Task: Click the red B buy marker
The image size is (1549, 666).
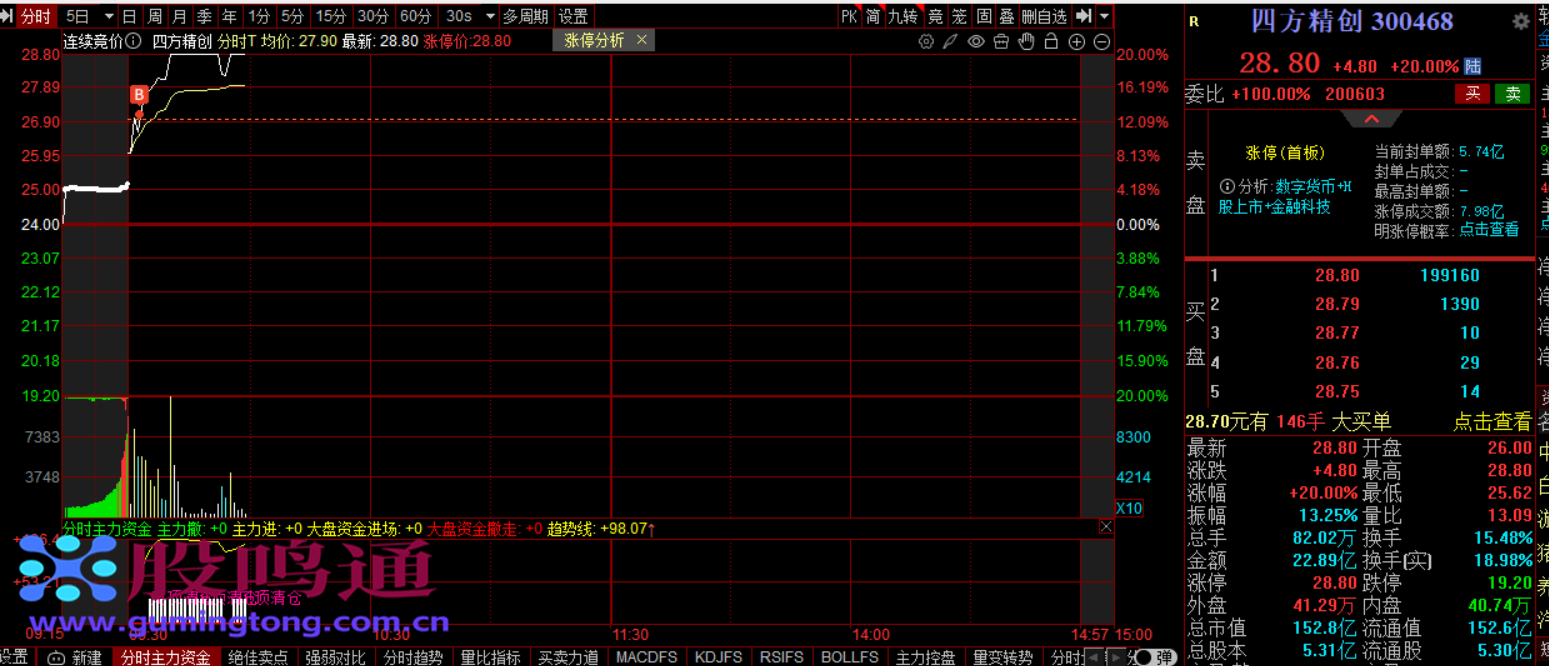Action: pyautogui.click(x=139, y=95)
